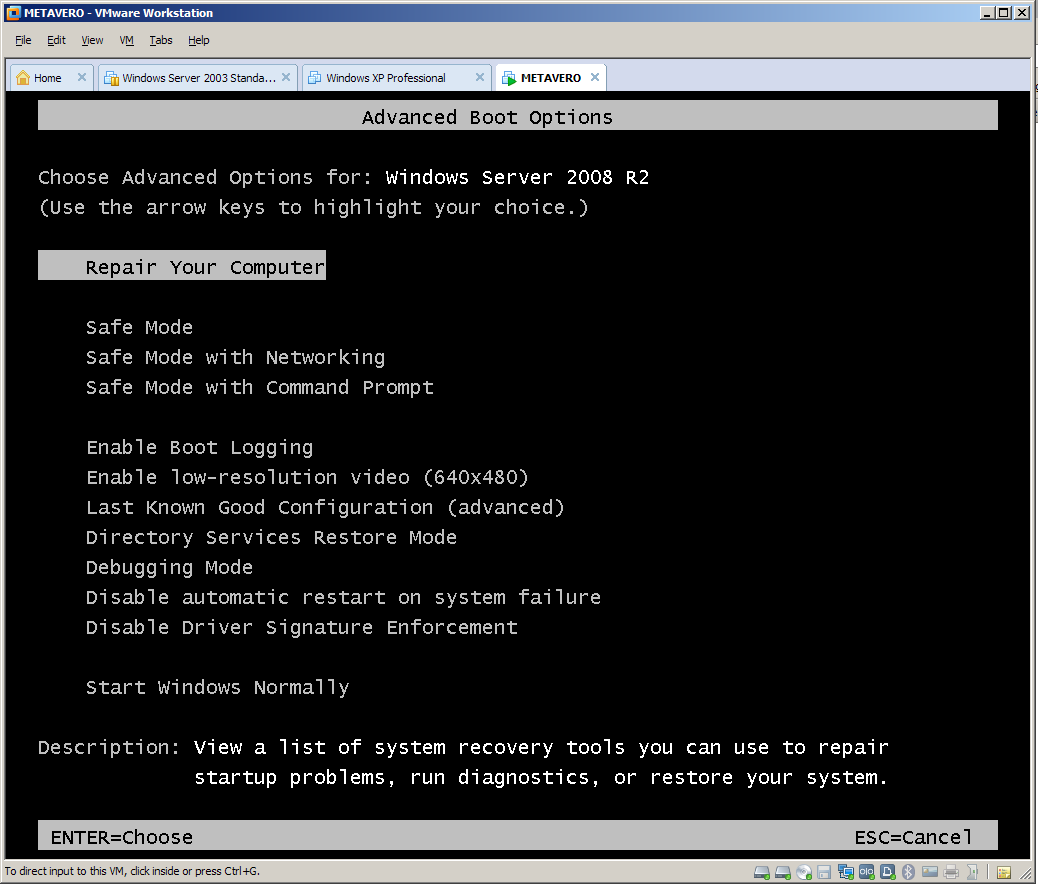Click Safe Mode with Command Prompt
This screenshot has height=884, width=1038.
(260, 387)
